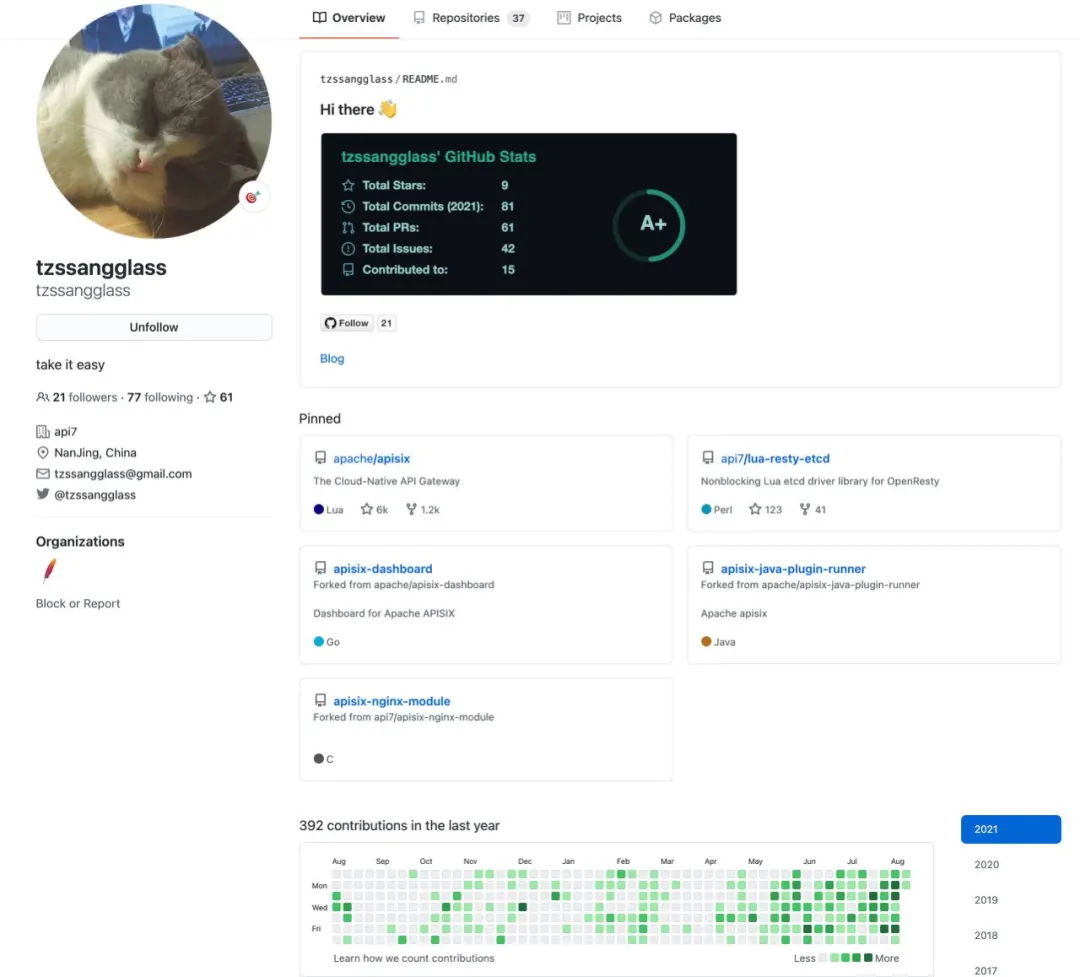Open the Apache feather organization icon

click(x=49, y=570)
